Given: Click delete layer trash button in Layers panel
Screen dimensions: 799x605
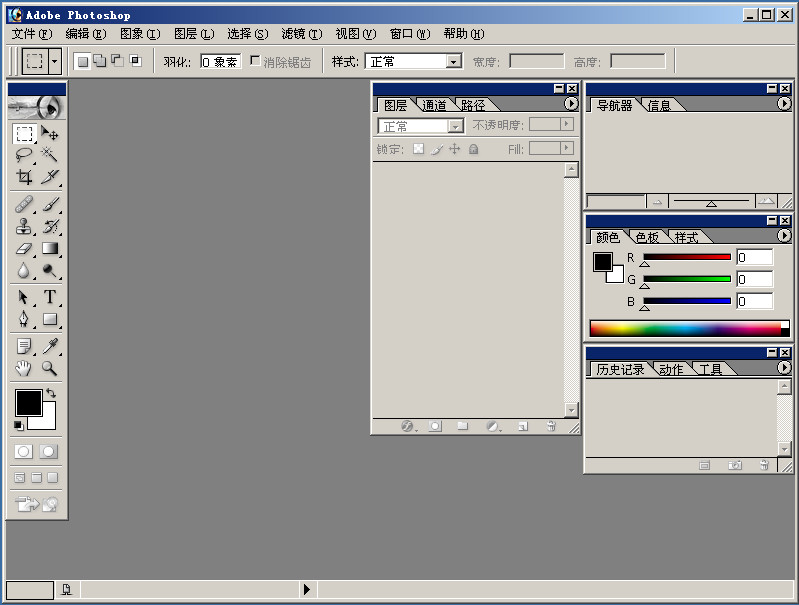Looking at the screenshot, I should [551, 426].
